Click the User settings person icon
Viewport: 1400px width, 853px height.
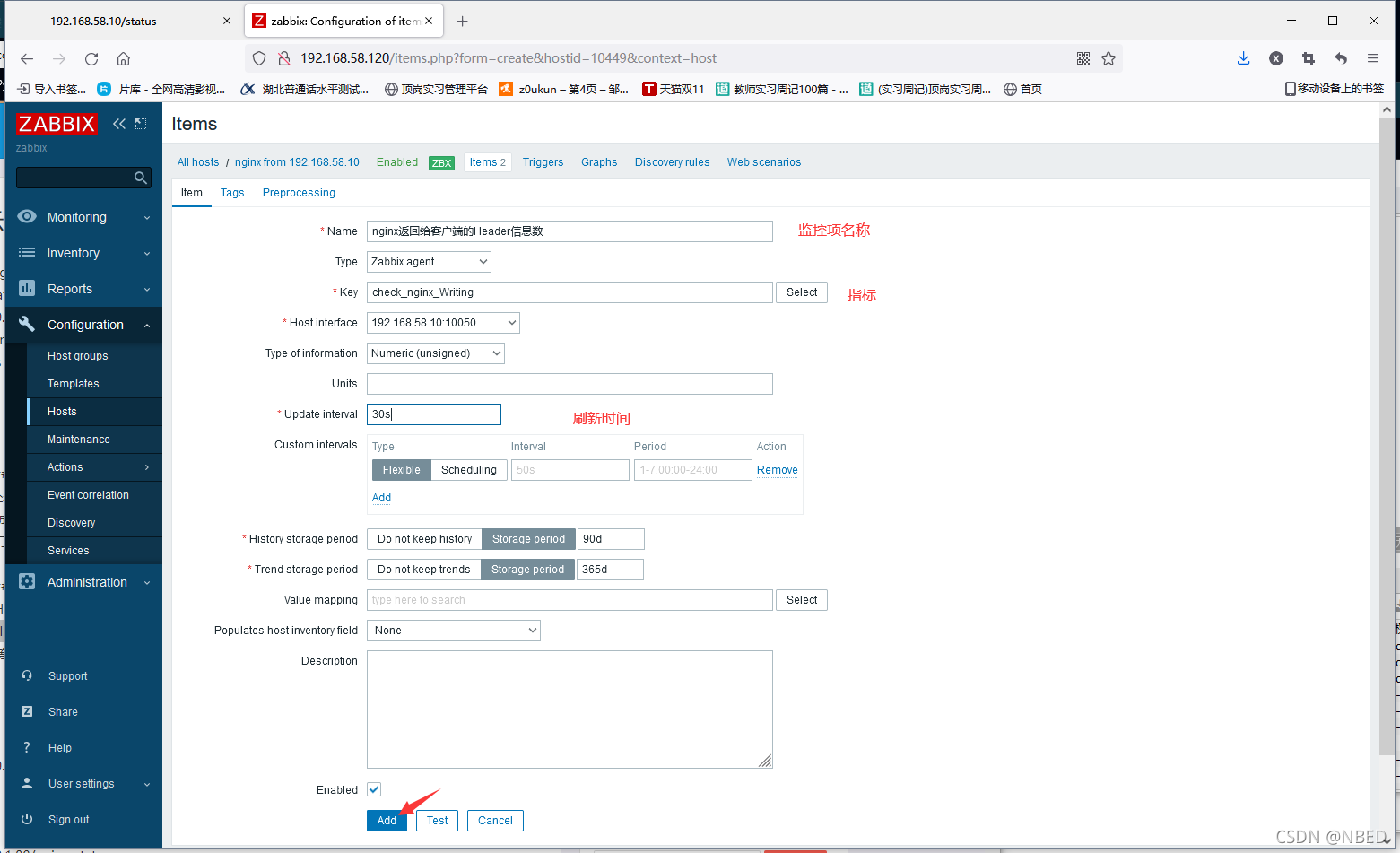pos(27,783)
